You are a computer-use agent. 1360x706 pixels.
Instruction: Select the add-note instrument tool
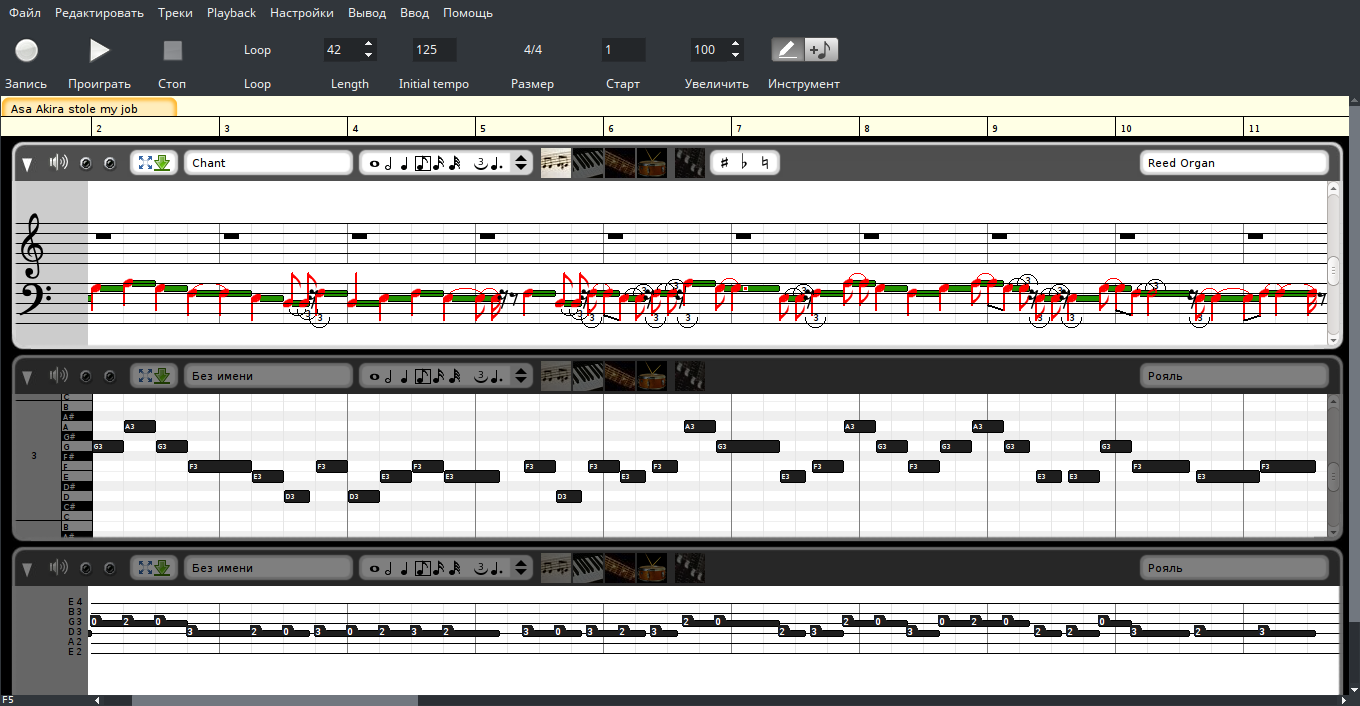[x=821, y=50]
